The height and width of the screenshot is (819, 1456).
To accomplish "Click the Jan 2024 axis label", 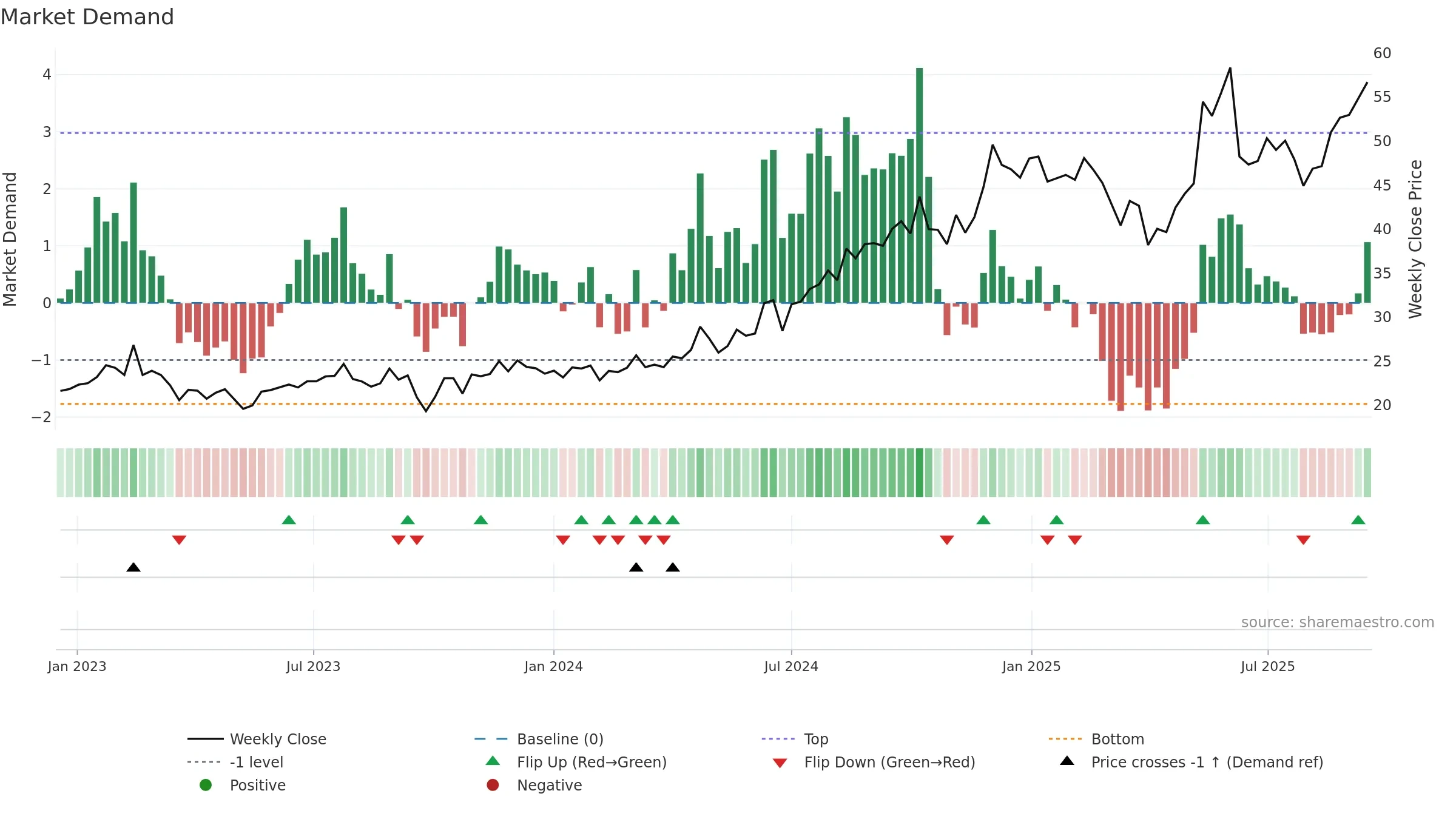I will pyautogui.click(x=553, y=666).
